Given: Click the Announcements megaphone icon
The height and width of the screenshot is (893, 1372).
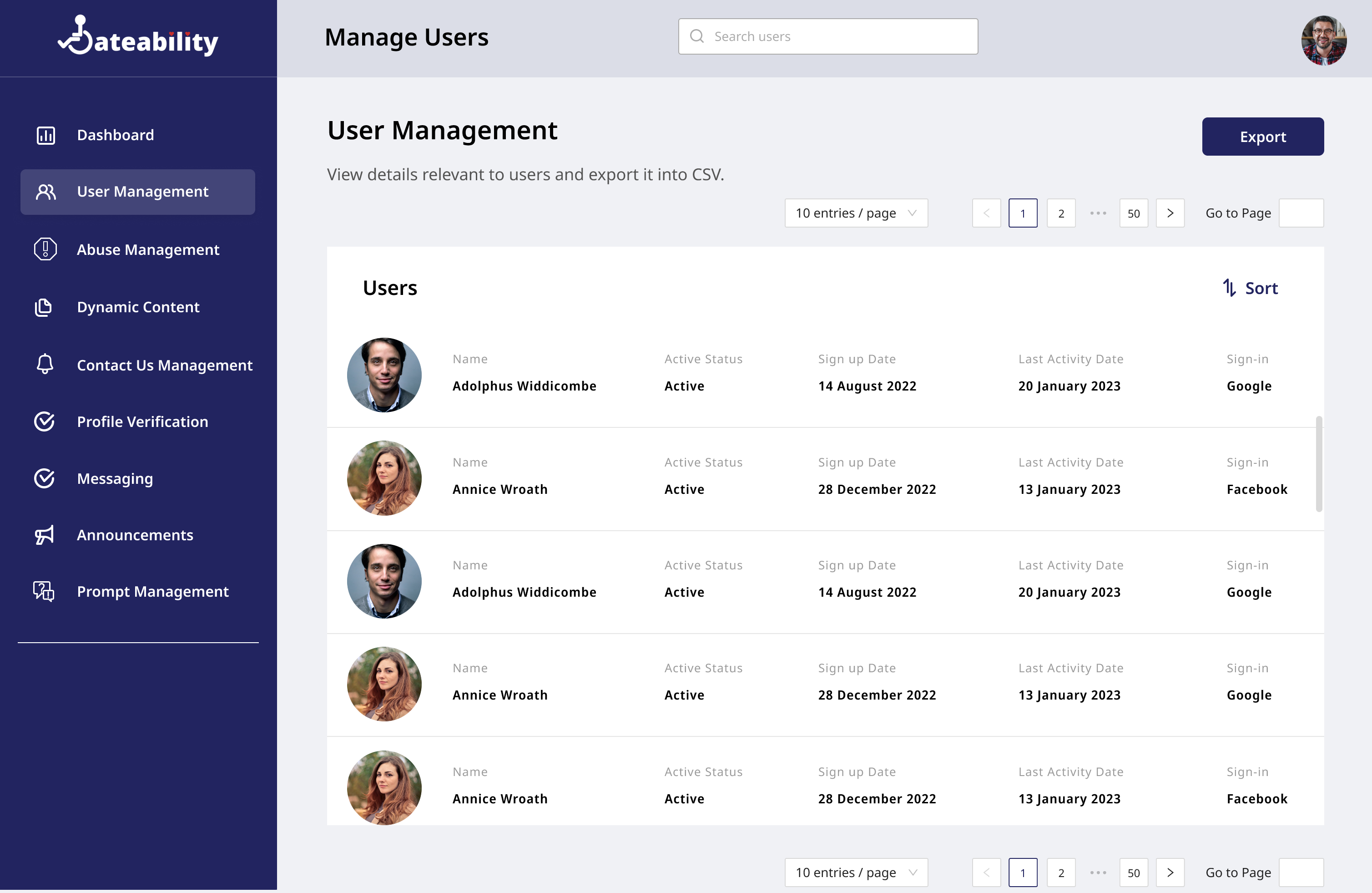Looking at the screenshot, I should click(44, 535).
